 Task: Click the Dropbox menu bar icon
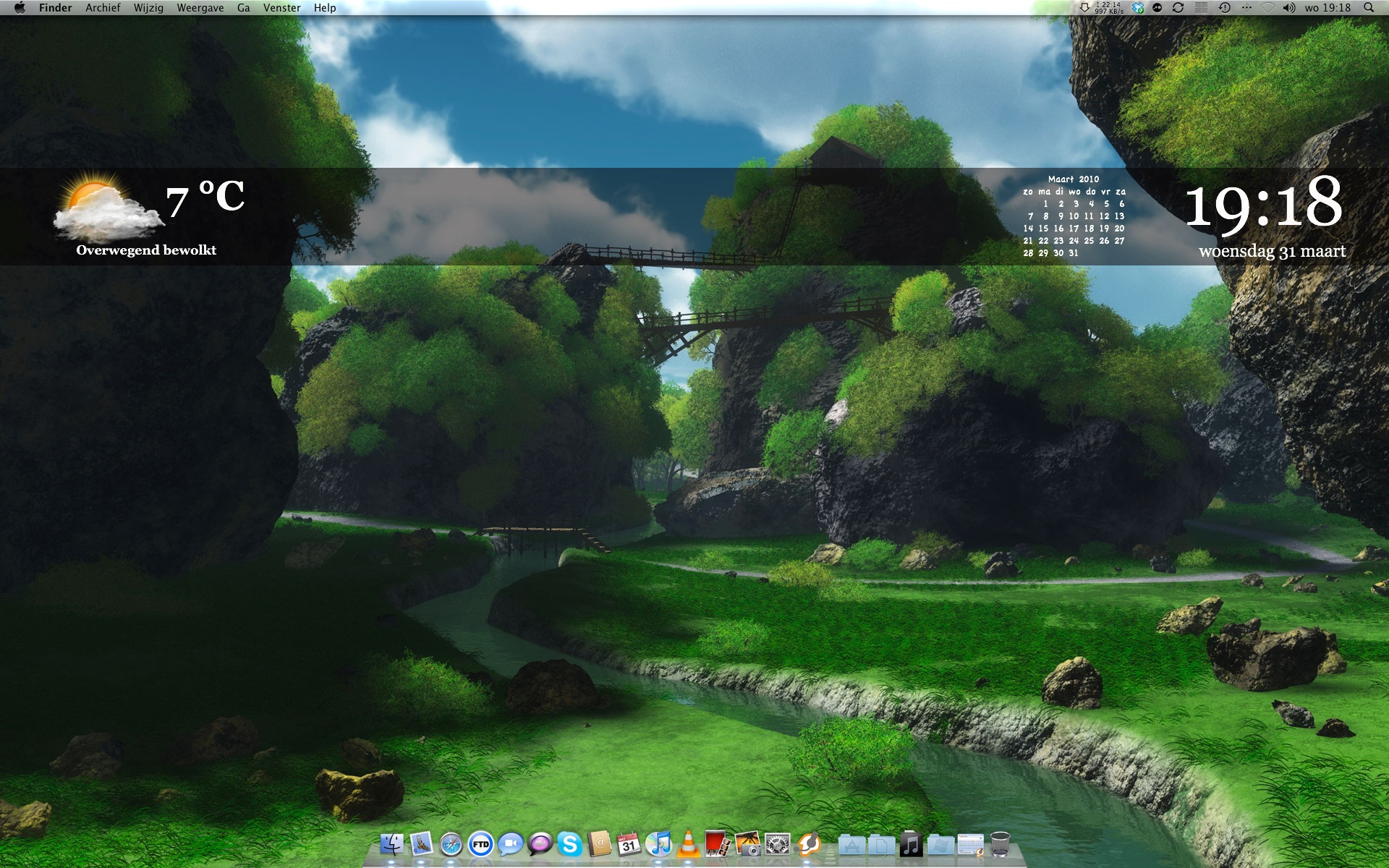1138,8
